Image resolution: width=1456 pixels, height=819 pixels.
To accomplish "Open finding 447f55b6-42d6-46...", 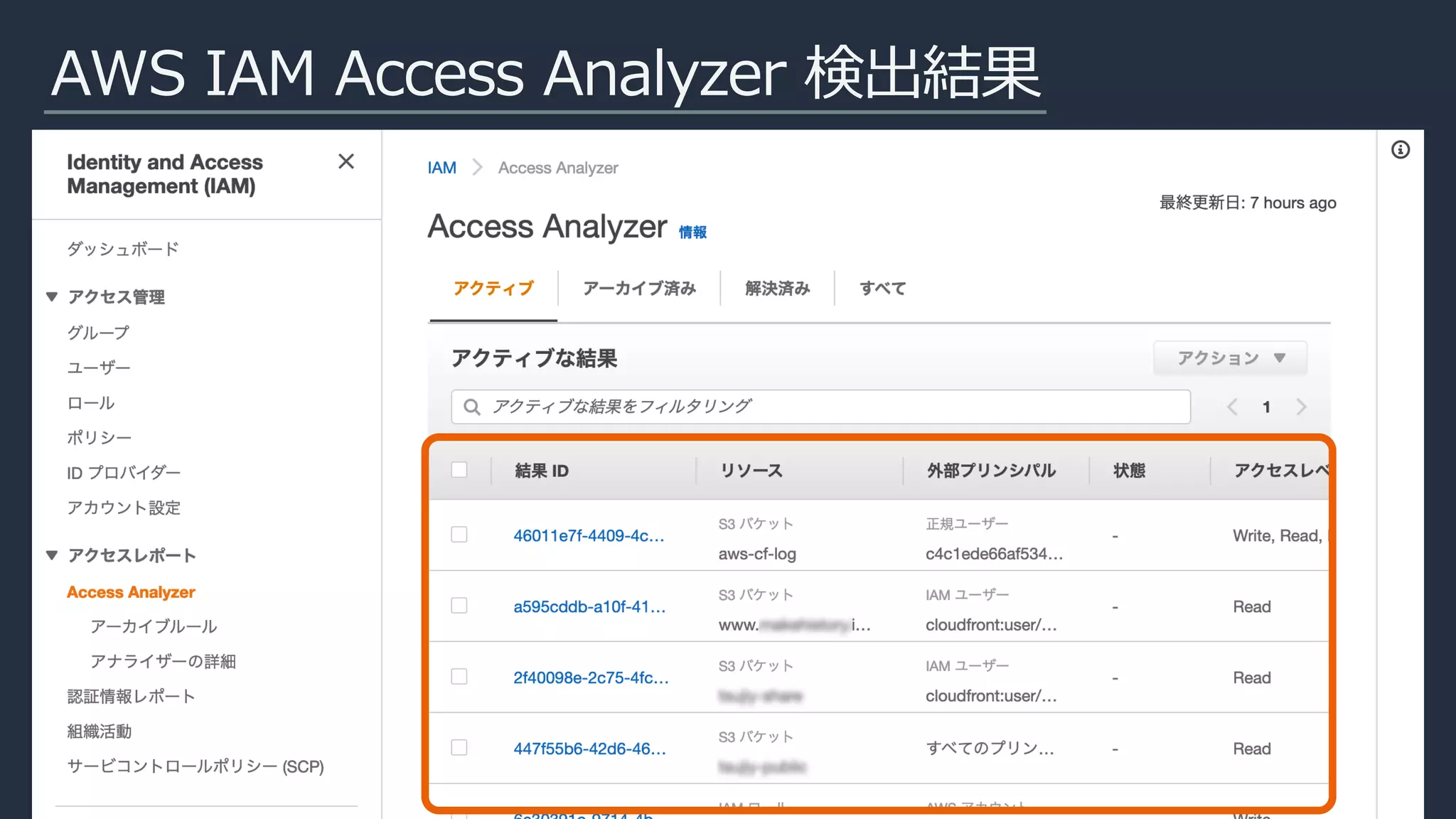I will coord(589,749).
